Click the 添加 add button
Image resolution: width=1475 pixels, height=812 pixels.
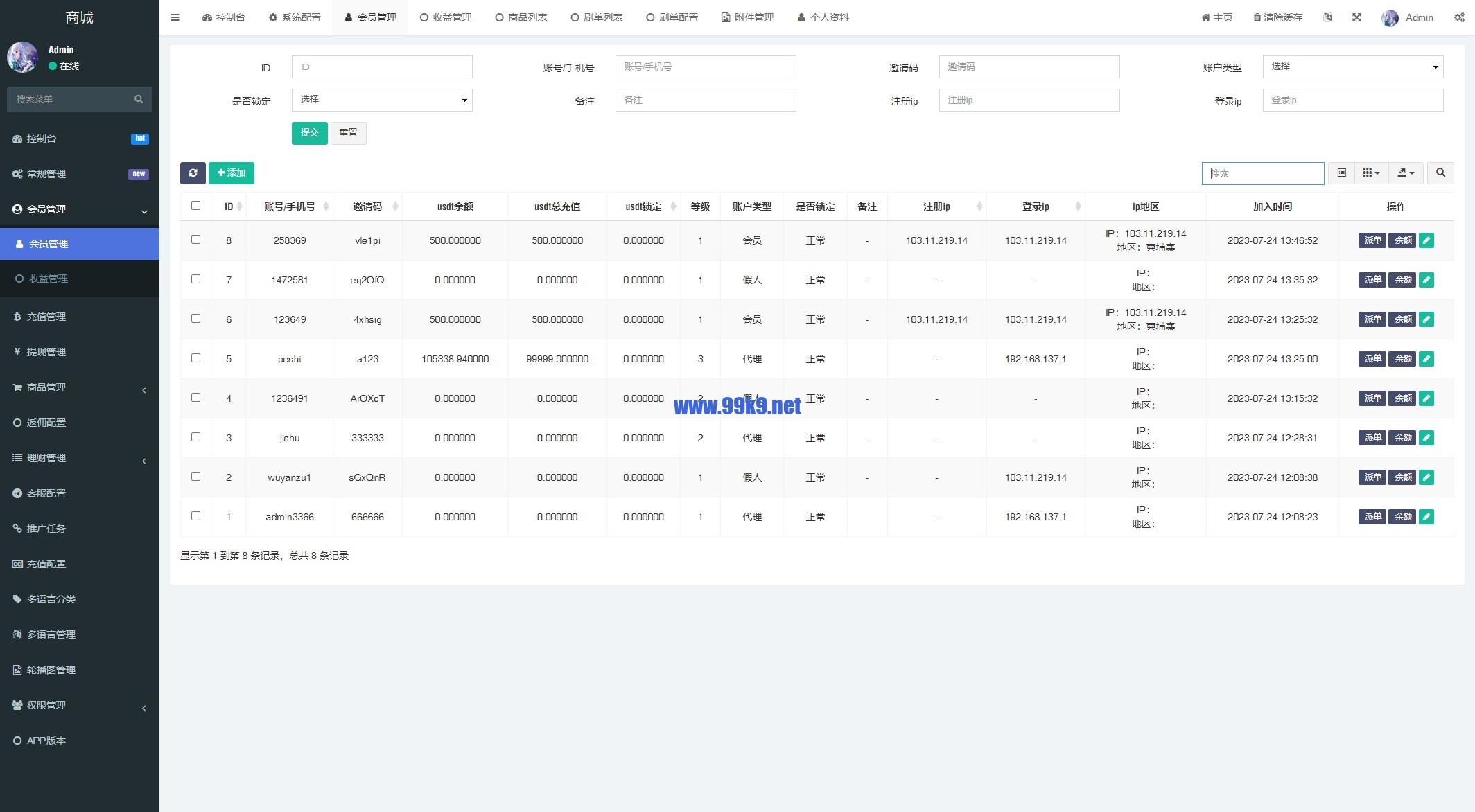pos(232,173)
